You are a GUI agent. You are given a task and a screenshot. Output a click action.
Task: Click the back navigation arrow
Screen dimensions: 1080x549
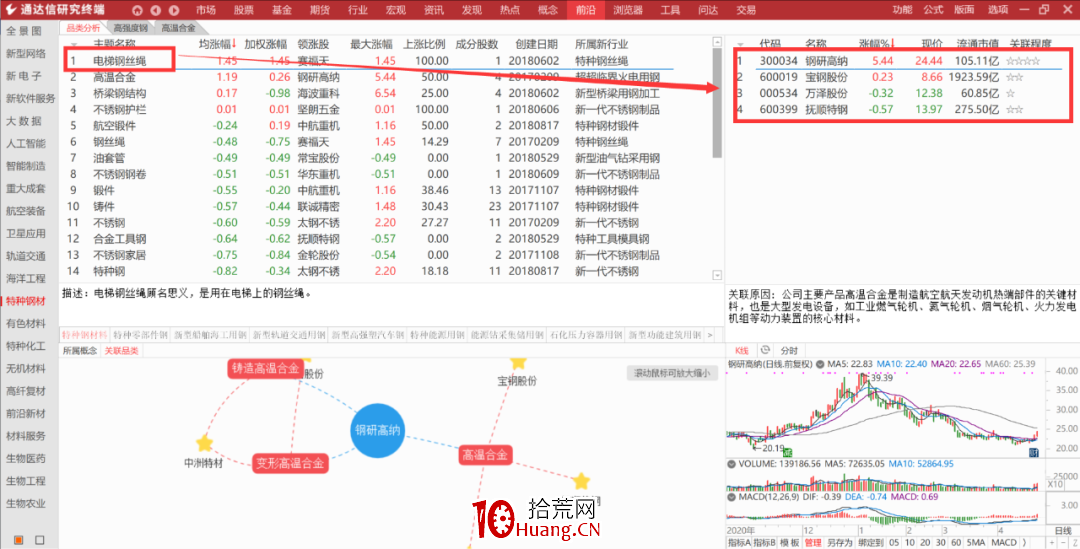[x=156, y=10]
